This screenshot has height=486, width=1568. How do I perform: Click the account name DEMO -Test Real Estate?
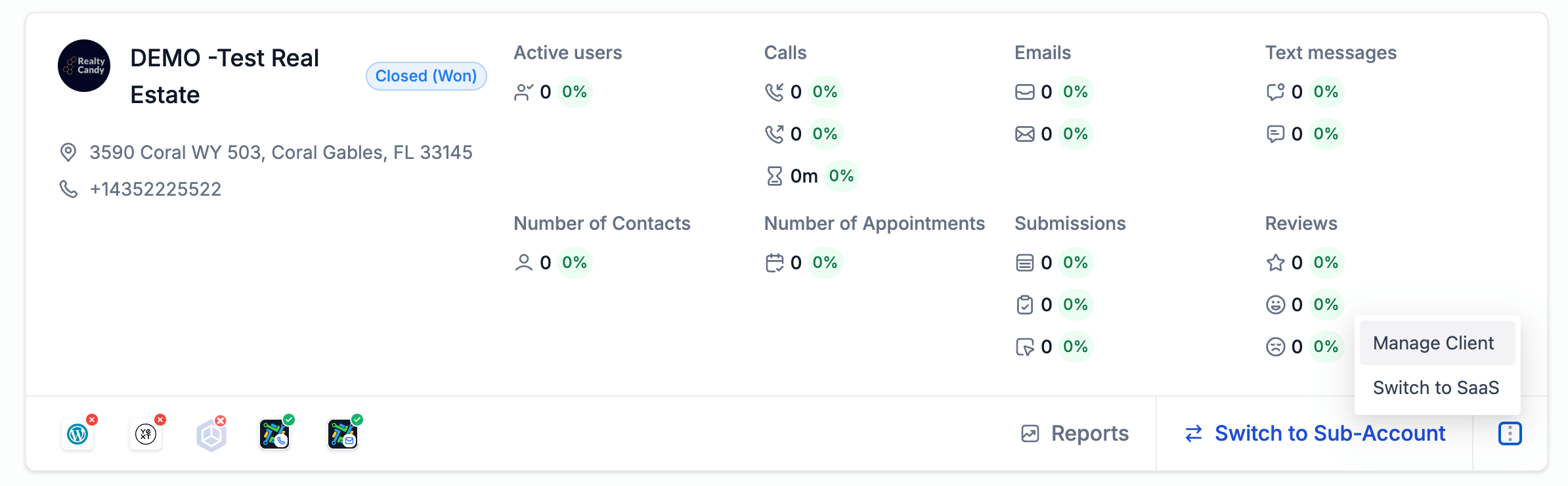(225, 76)
